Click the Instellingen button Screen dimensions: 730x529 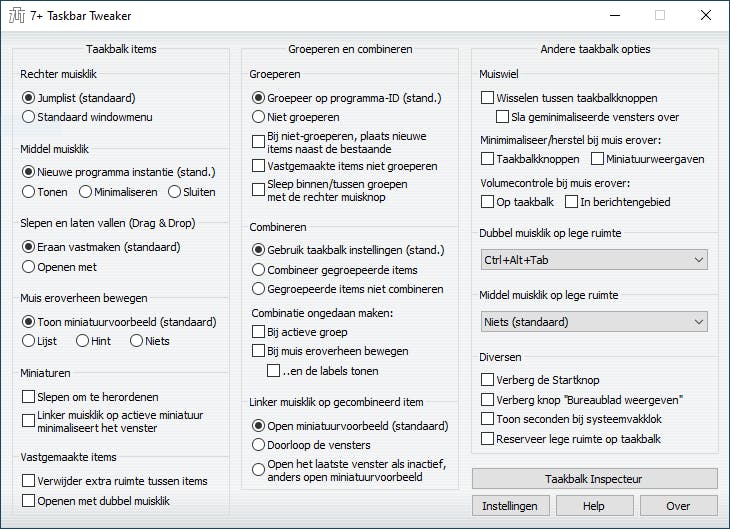pyautogui.click(x=509, y=506)
